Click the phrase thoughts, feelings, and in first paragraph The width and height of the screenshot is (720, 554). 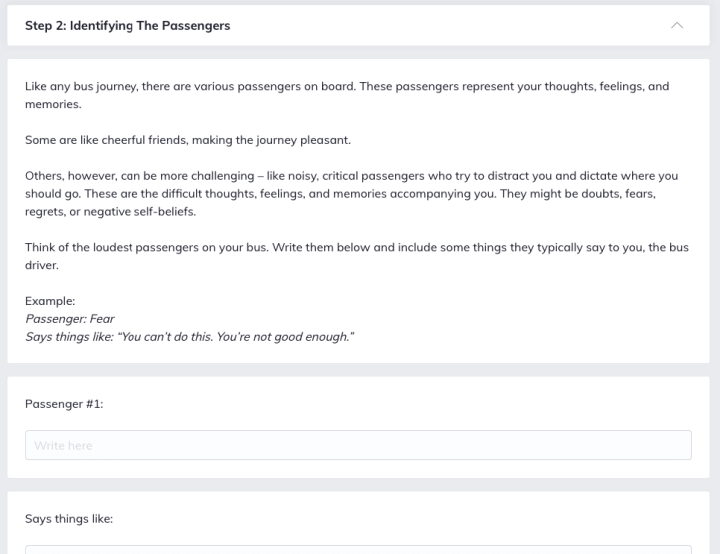click(607, 86)
